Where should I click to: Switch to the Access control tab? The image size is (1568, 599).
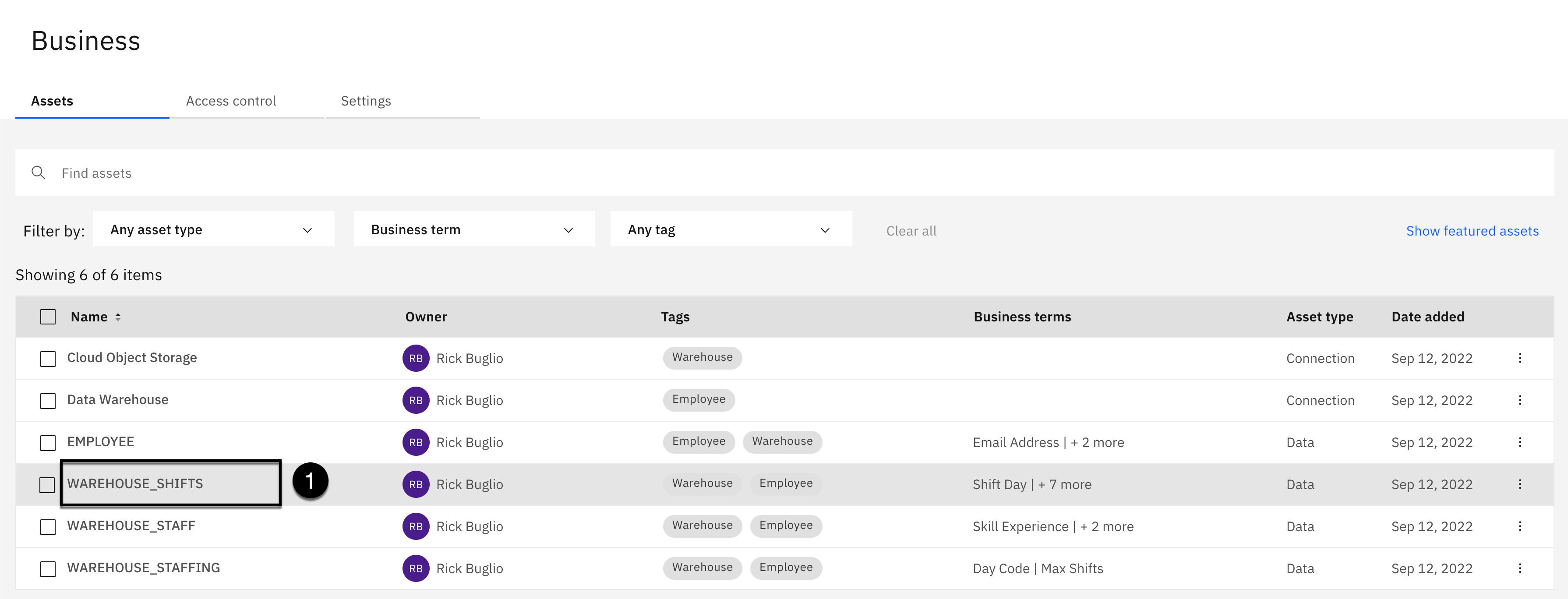231,101
